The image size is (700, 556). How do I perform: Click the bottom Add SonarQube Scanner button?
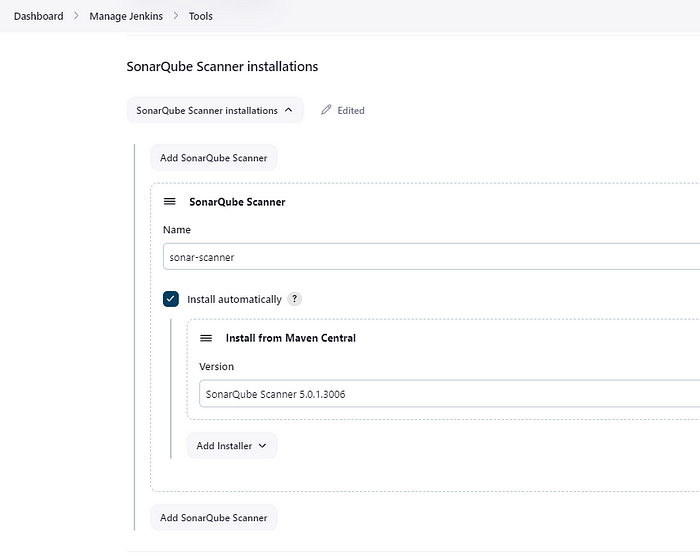[214, 518]
